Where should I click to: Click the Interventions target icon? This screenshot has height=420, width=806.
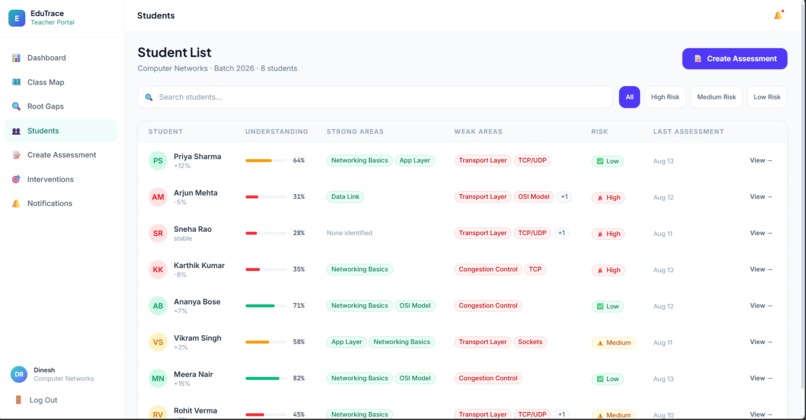(x=16, y=179)
